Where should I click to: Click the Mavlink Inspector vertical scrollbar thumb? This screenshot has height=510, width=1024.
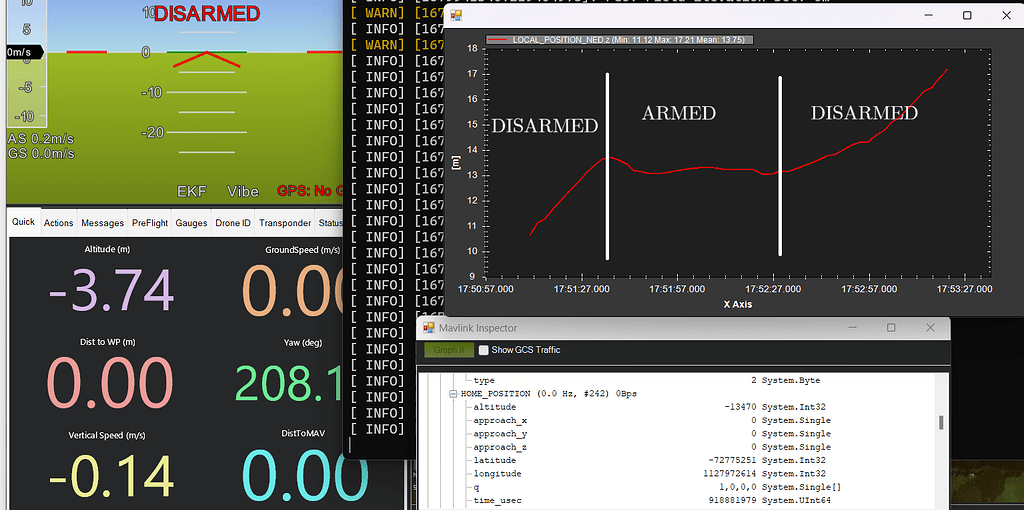click(940, 422)
